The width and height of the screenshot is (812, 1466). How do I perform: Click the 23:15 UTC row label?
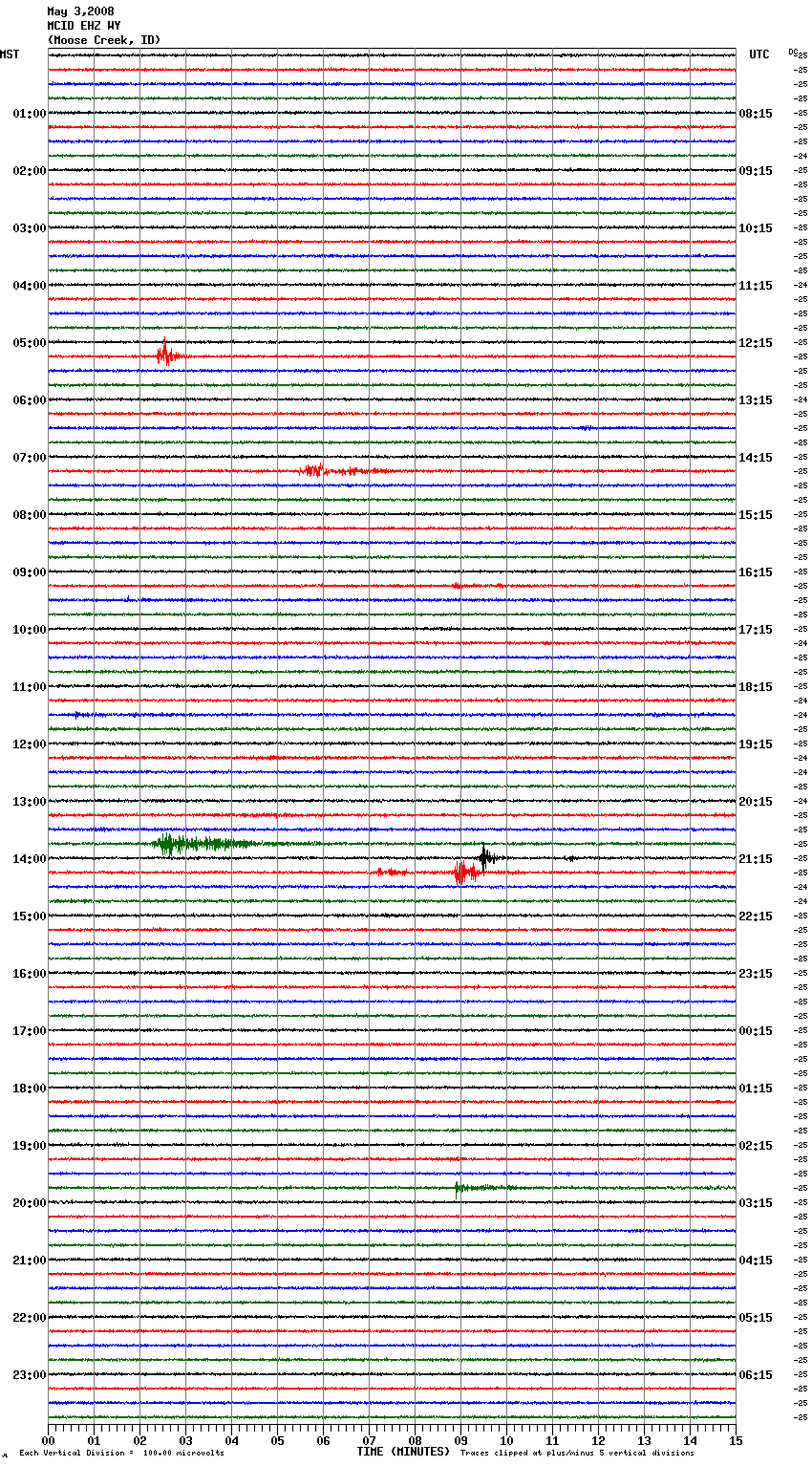click(x=756, y=974)
